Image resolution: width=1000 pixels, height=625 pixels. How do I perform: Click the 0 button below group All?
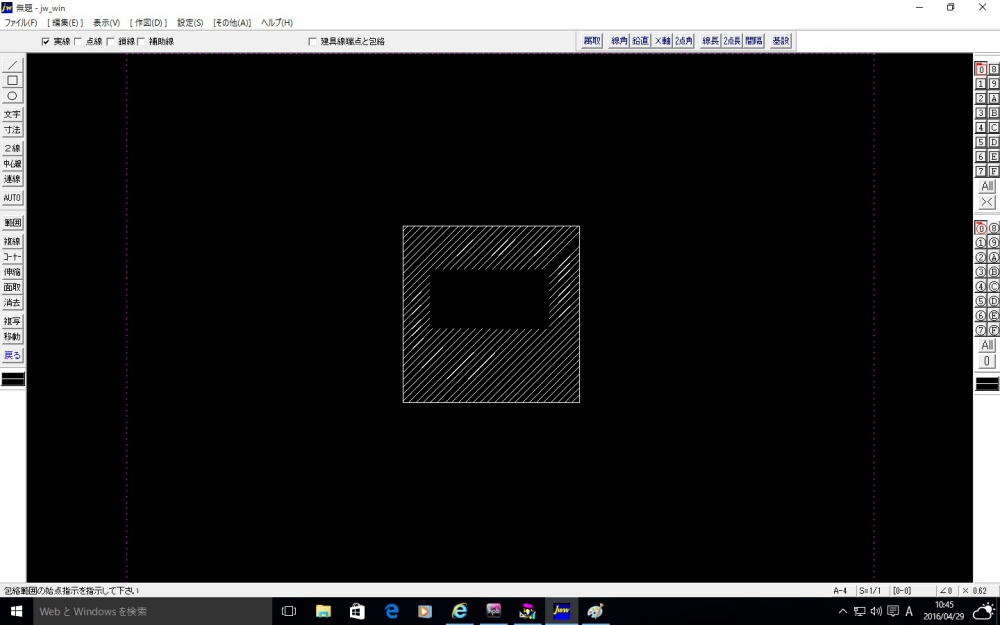coord(987,361)
